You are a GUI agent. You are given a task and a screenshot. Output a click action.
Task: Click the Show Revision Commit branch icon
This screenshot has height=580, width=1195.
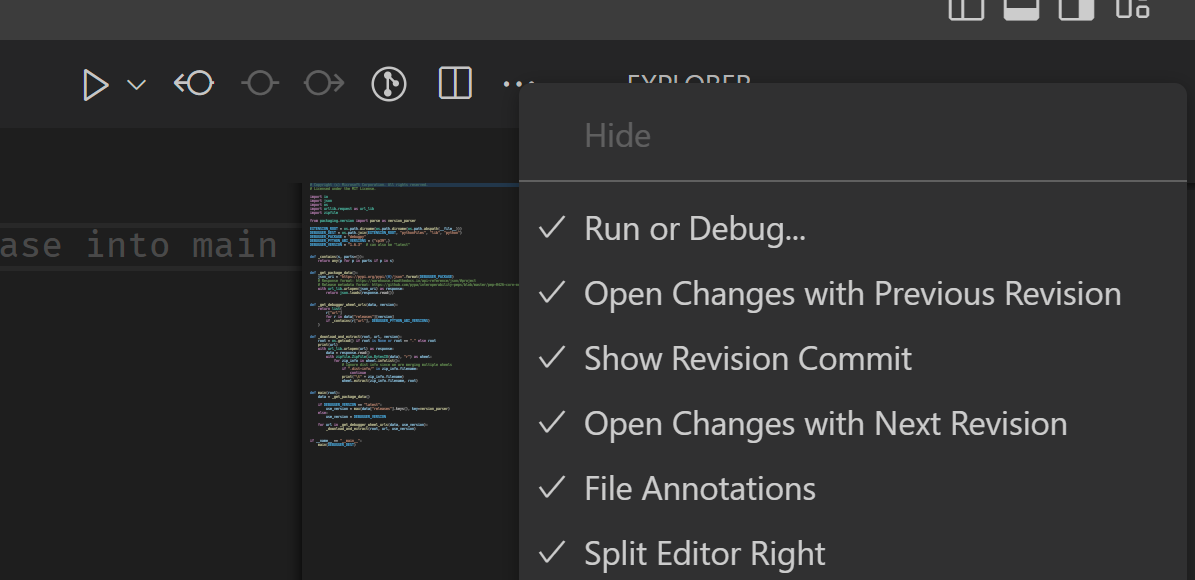(260, 84)
